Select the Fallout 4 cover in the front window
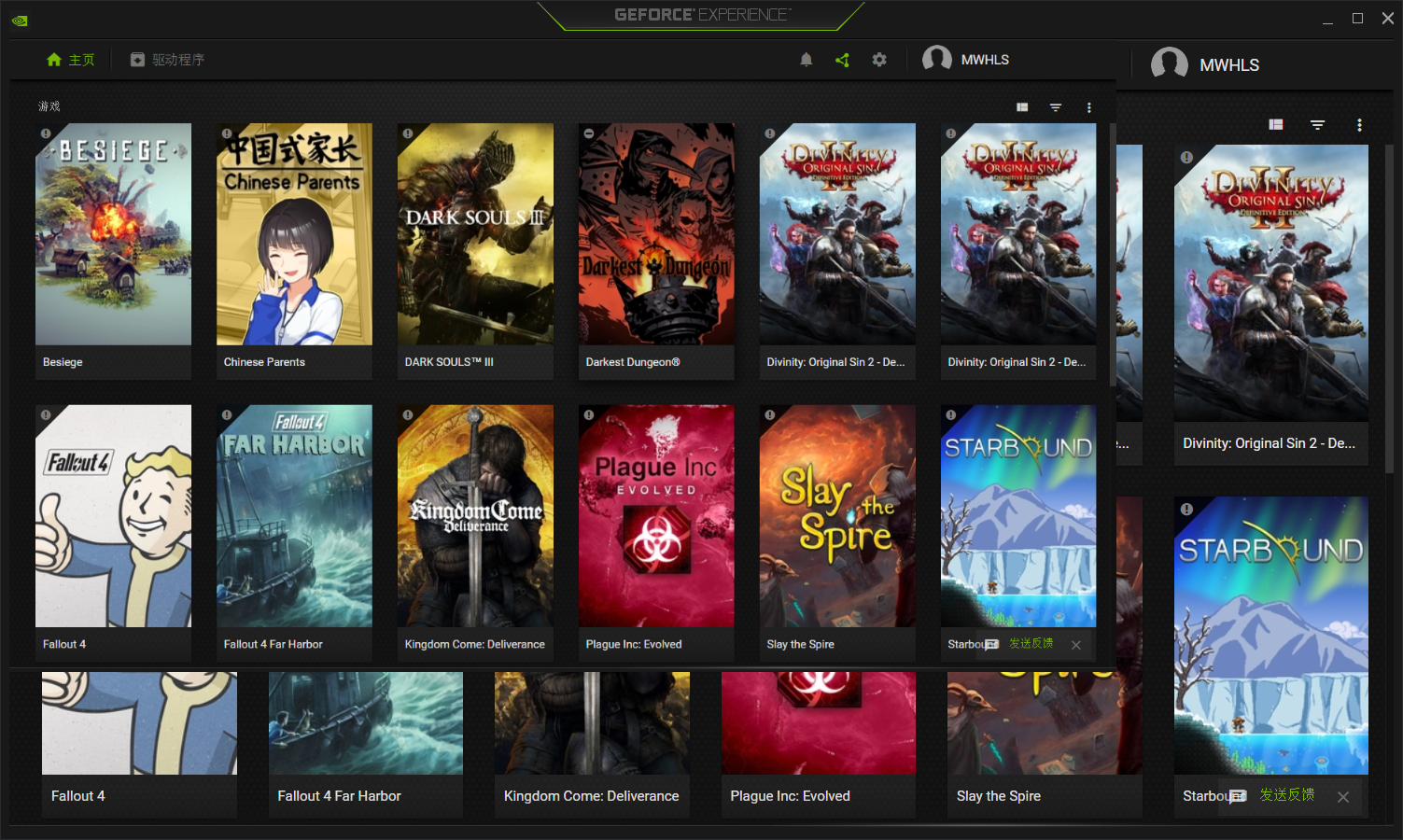This screenshot has height=840, width=1403. pos(113,516)
